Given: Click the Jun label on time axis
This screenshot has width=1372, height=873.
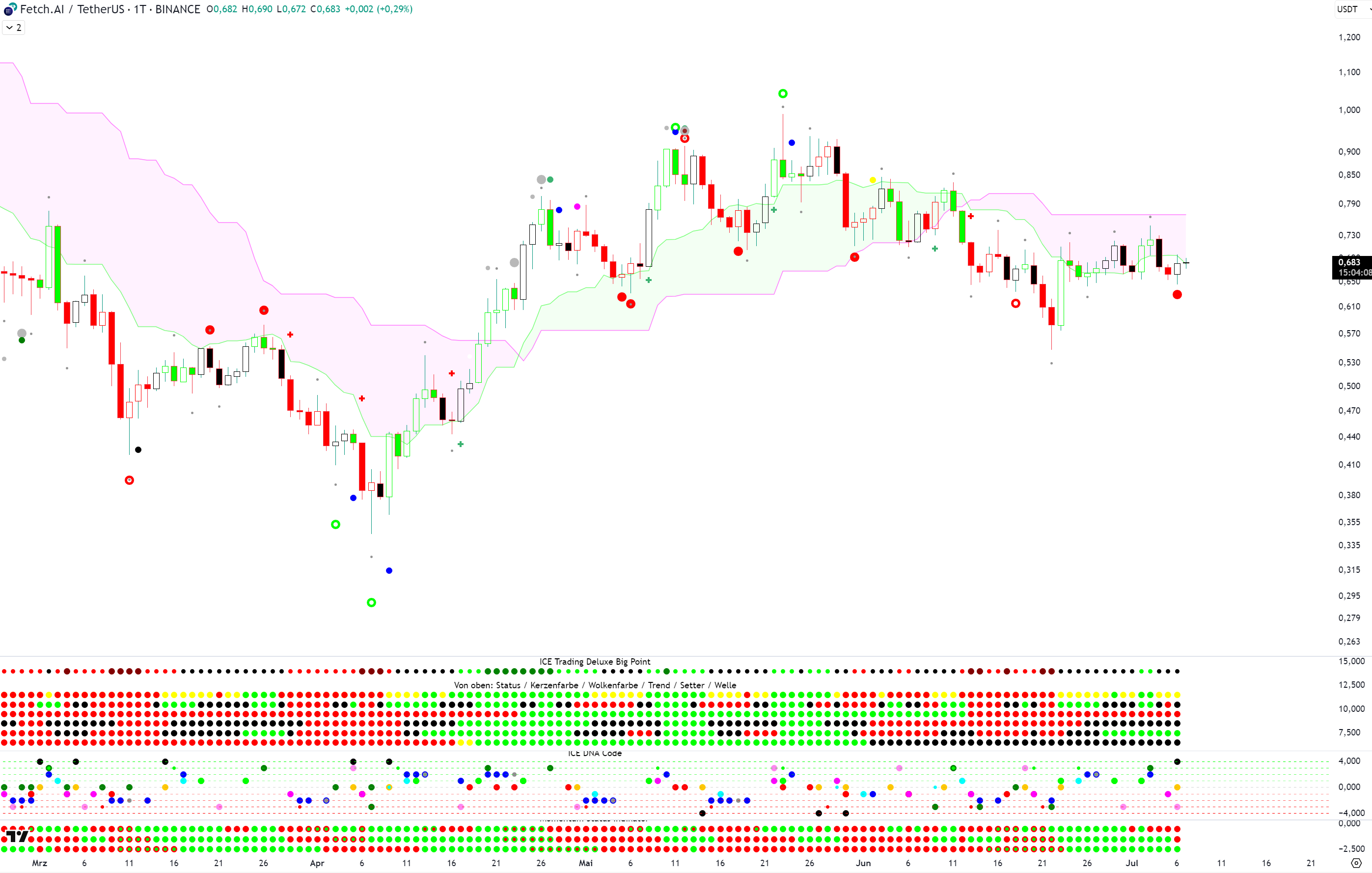Looking at the screenshot, I should [863, 863].
